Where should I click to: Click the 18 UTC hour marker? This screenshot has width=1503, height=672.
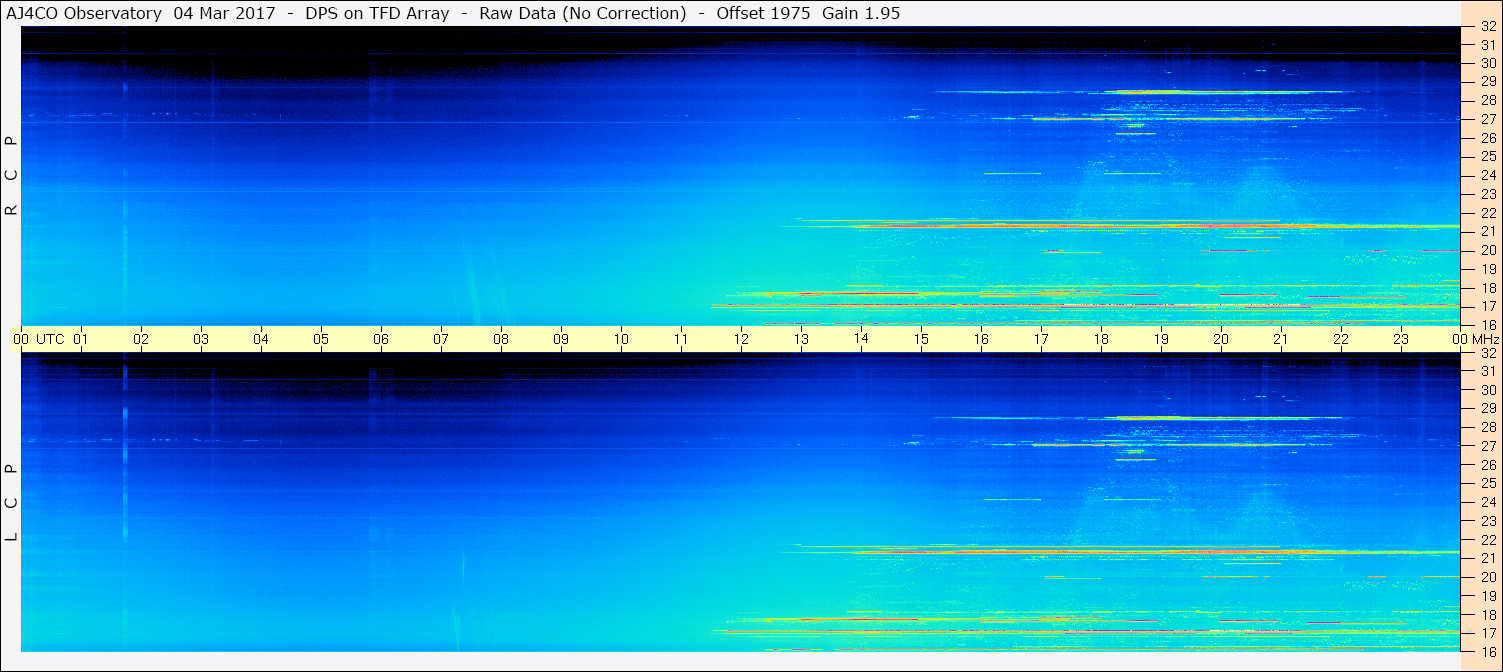point(1101,339)
